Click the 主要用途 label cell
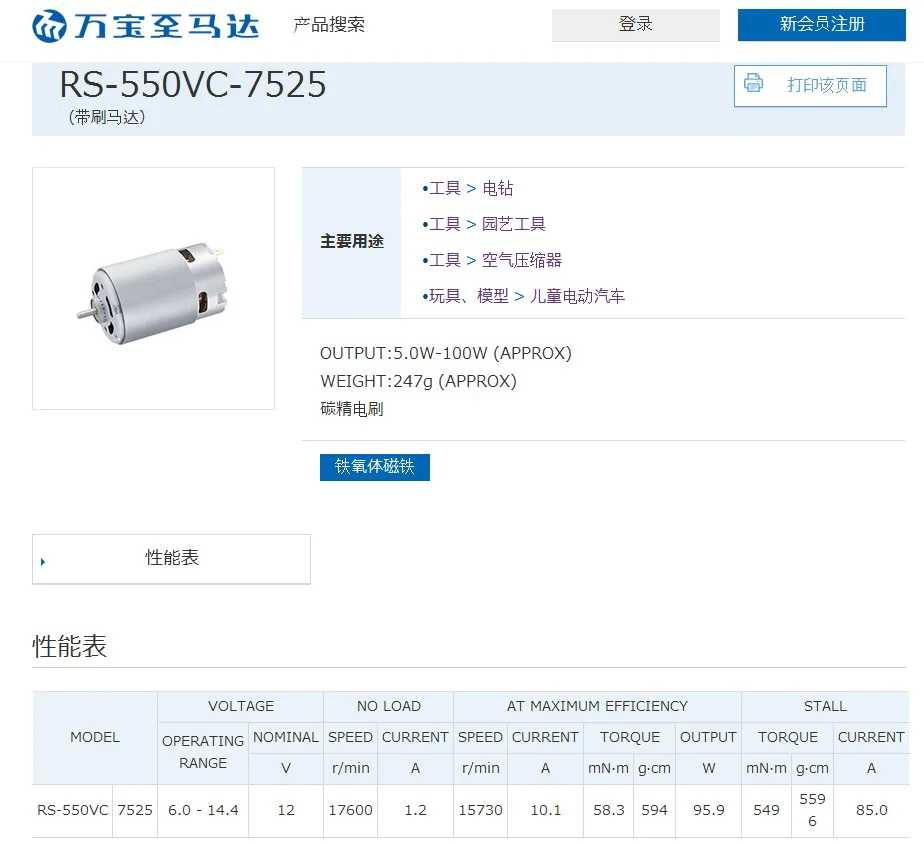 352,242
